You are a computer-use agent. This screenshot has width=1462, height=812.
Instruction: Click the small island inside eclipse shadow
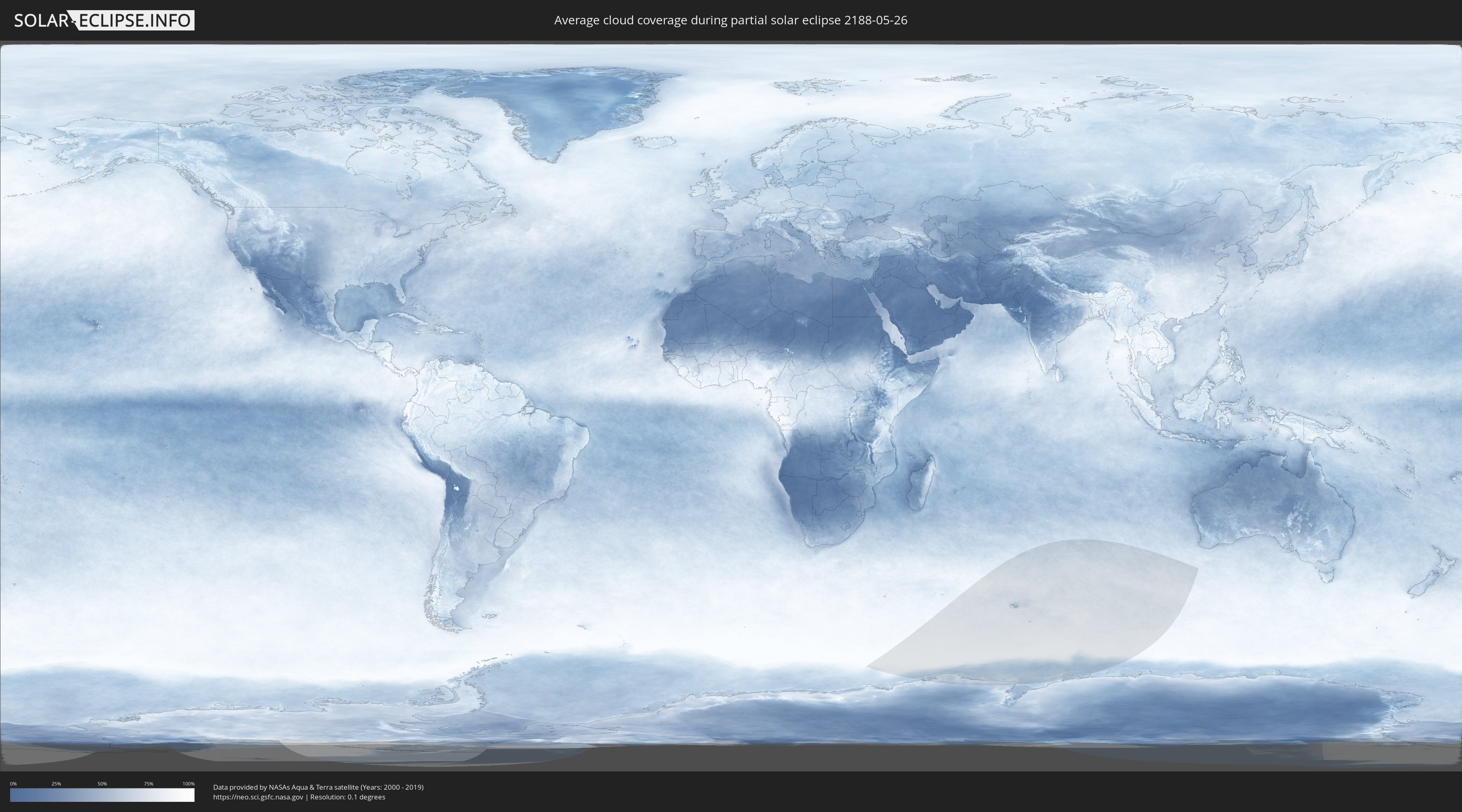(1014, 605)
